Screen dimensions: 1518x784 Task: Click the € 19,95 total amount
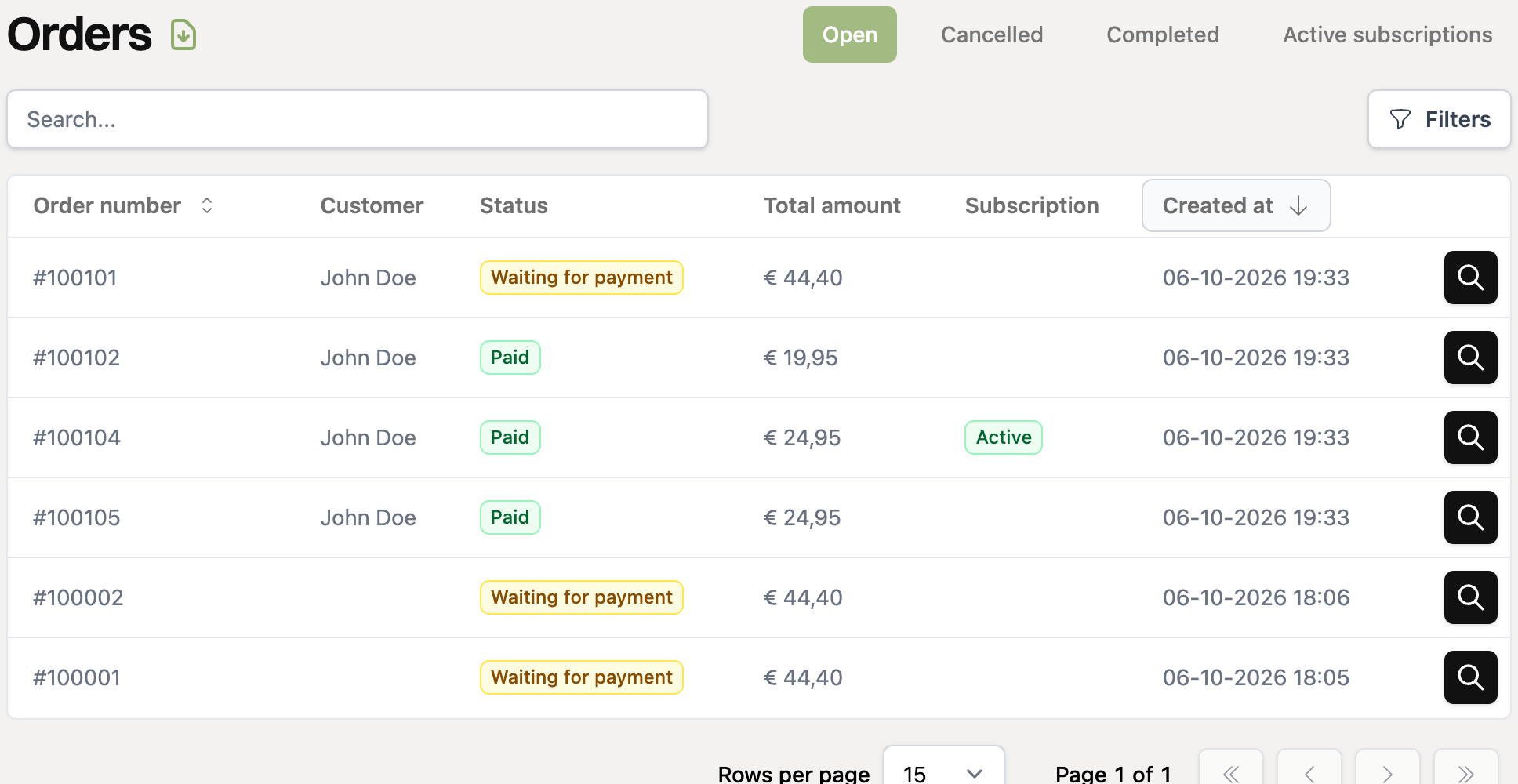[801, 358]
